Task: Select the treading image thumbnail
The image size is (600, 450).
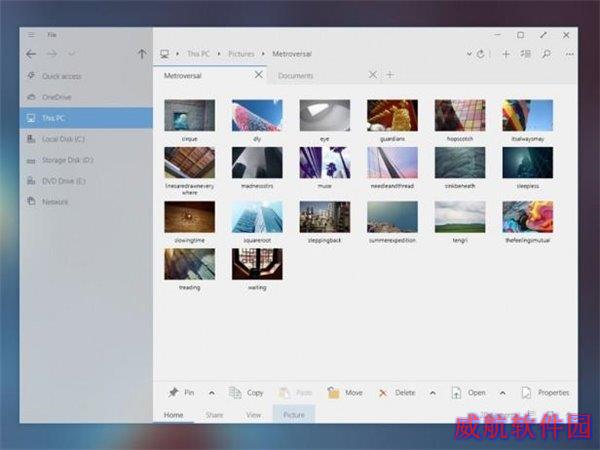Action: pos(189,264)
